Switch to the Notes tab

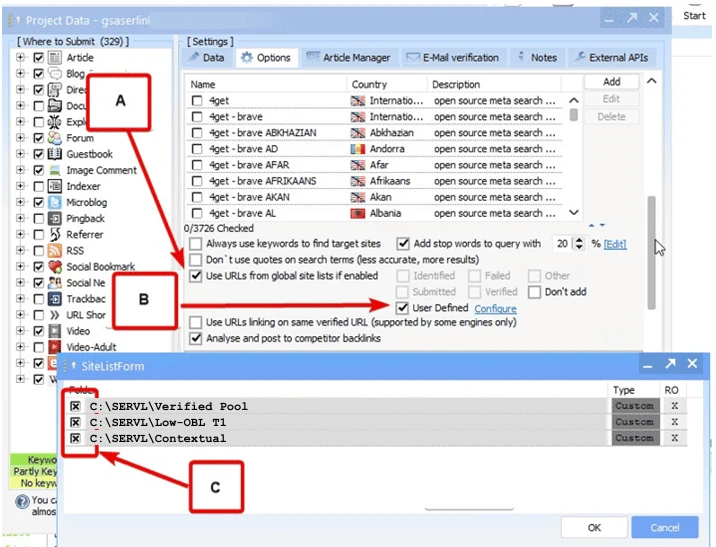point(537,58)
